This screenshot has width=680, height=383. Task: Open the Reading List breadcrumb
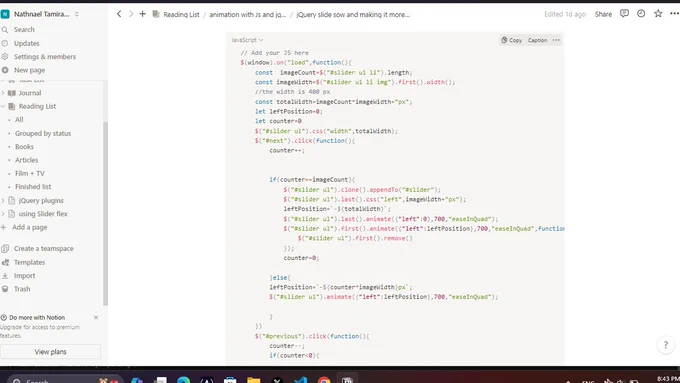(x=181, y=15)
